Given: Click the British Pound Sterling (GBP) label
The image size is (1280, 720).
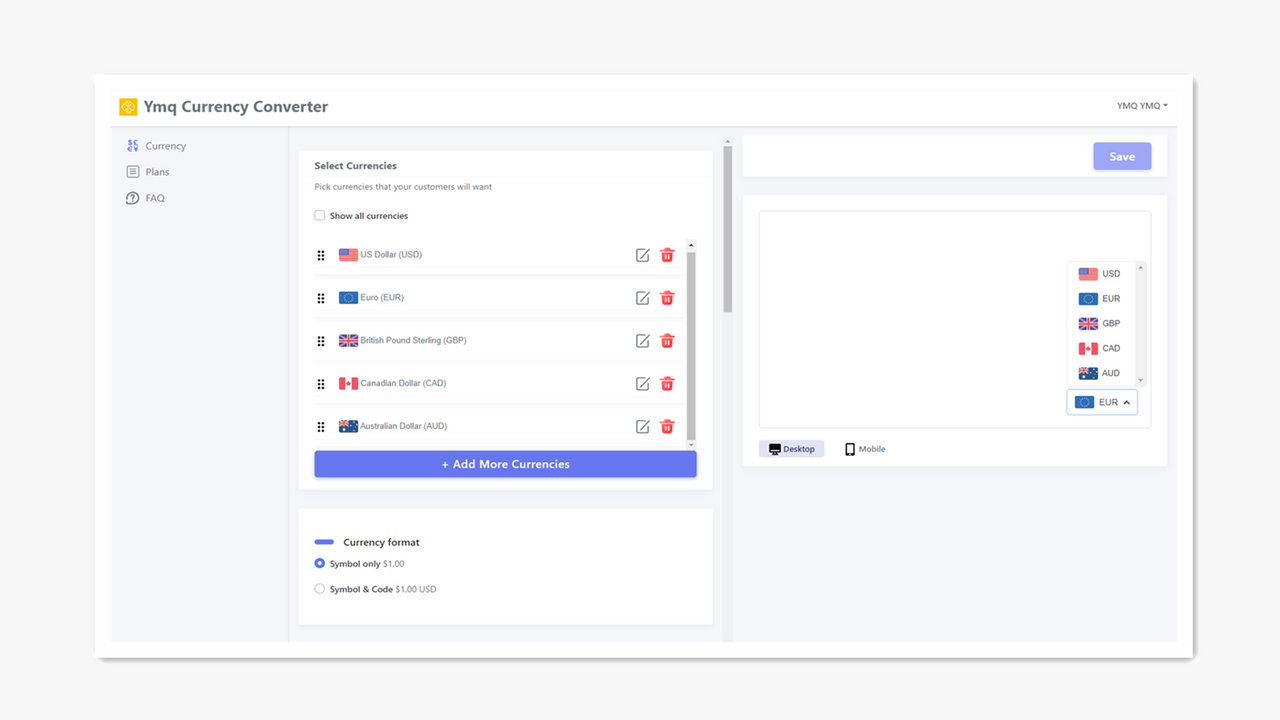Looking at the screenshot, I should click(x=413, y=341).
